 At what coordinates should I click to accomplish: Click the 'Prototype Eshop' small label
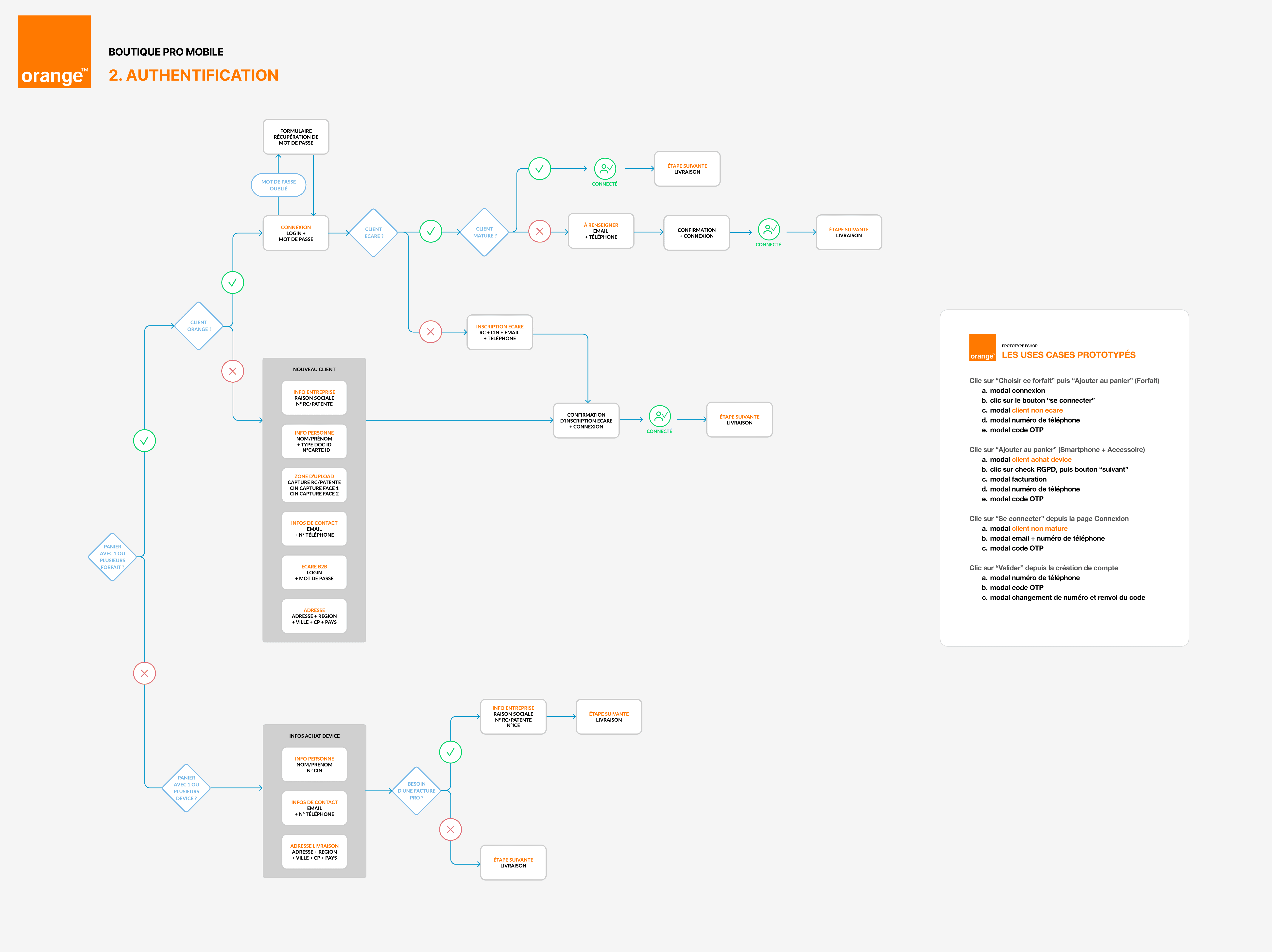1020,346
